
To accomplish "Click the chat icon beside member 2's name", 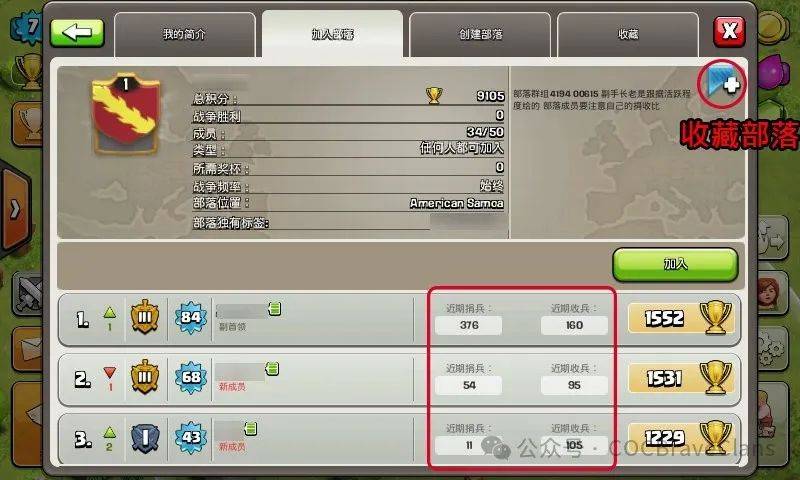I will [x=272, y=368].
